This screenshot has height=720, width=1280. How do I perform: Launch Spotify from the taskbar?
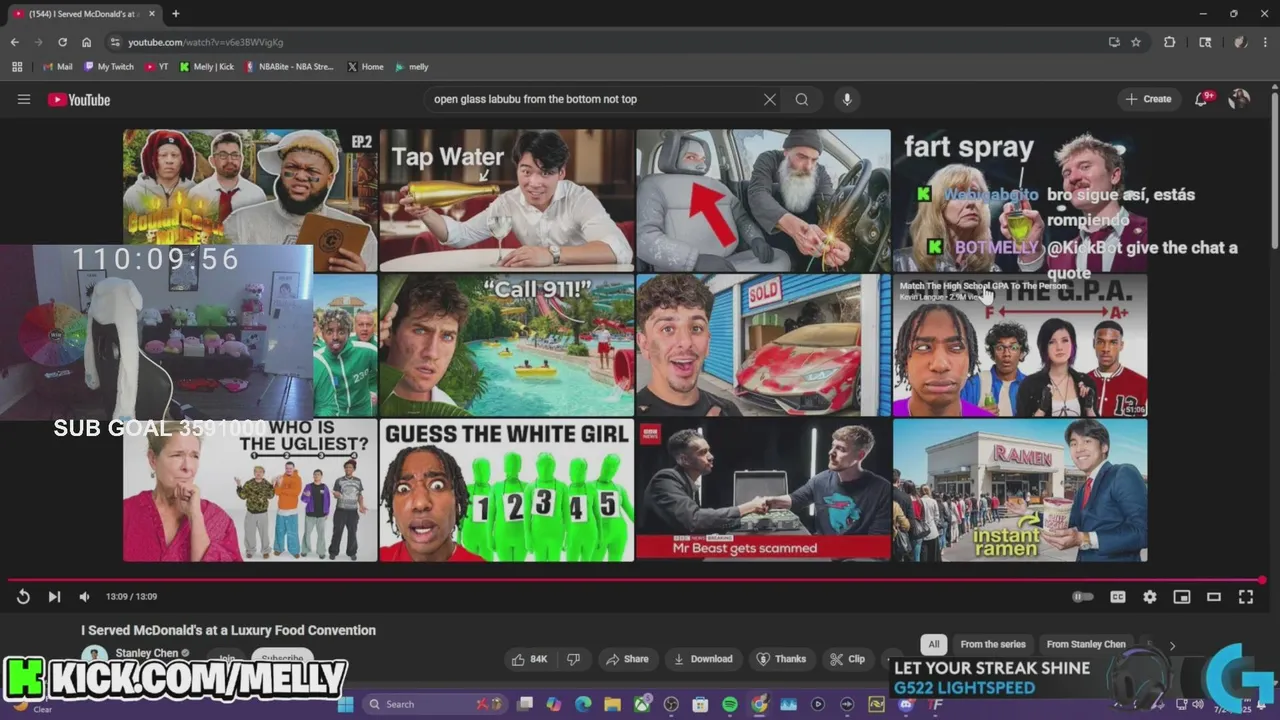730,704
